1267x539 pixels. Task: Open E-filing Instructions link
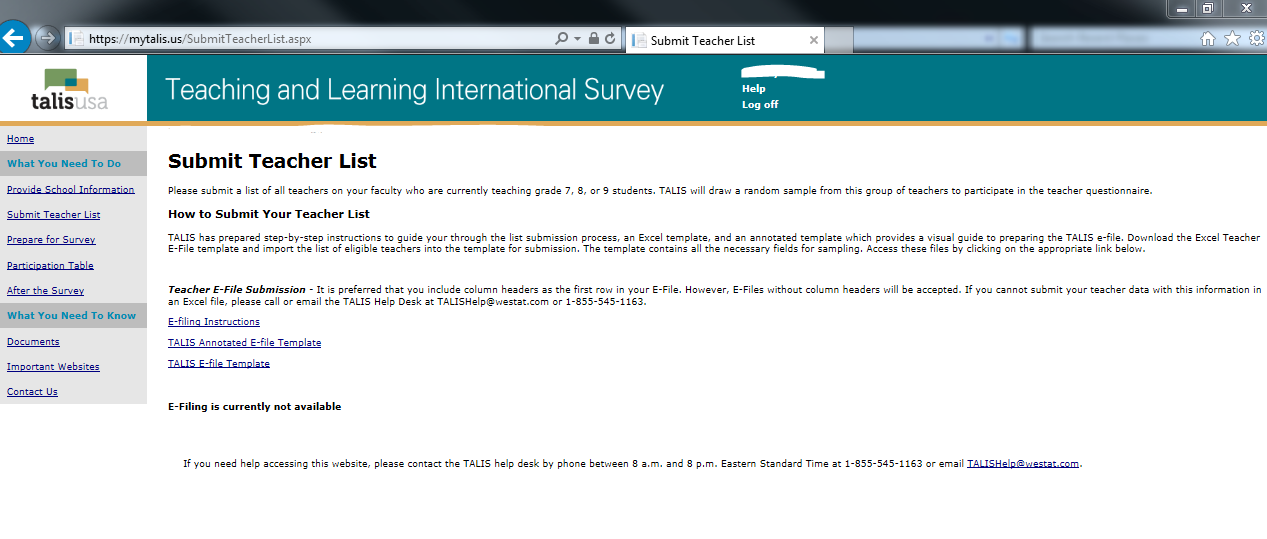[x=214, y=322]
